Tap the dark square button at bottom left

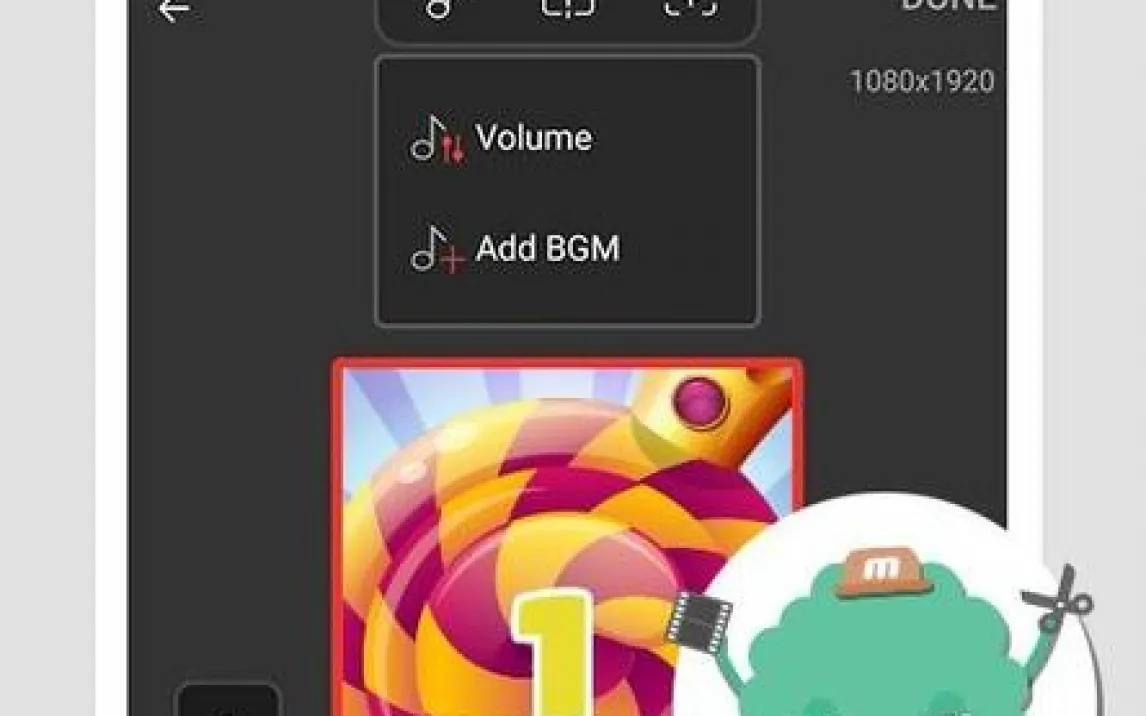tap(228, 698)
